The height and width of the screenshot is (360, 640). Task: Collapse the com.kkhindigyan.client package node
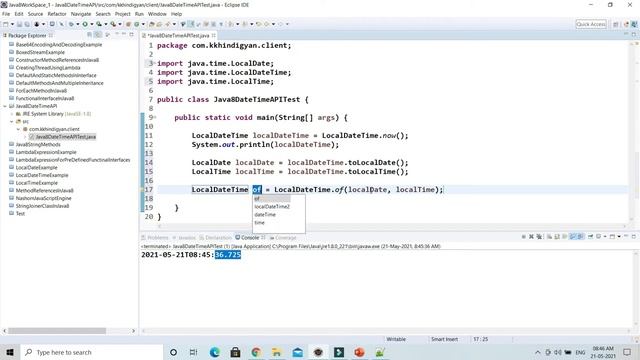click(x=18, y=129)
